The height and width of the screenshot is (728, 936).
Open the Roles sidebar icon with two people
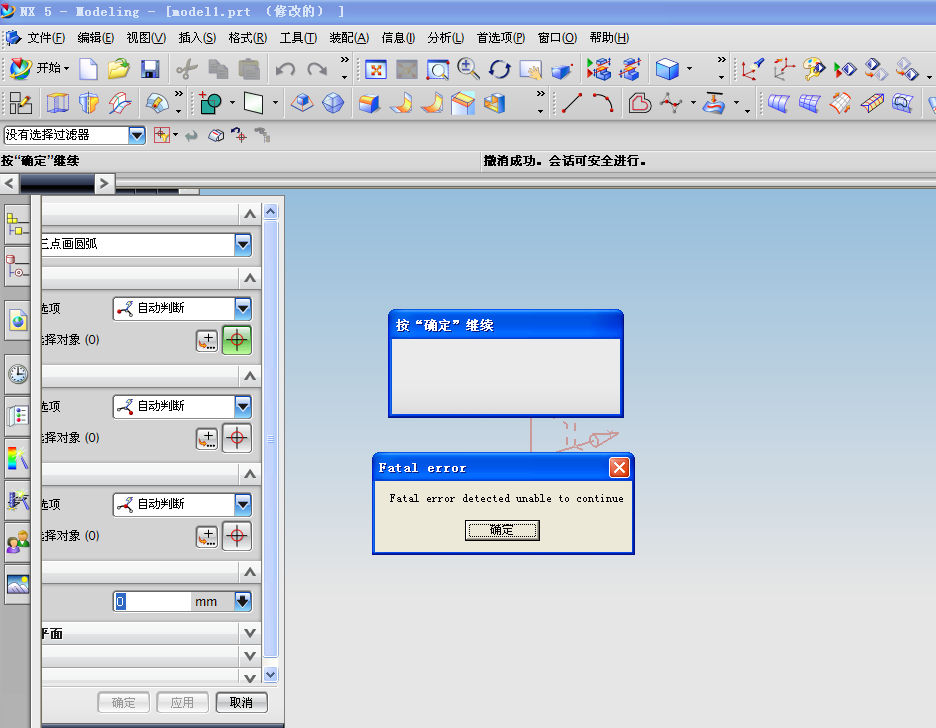(x=18, y=542)
